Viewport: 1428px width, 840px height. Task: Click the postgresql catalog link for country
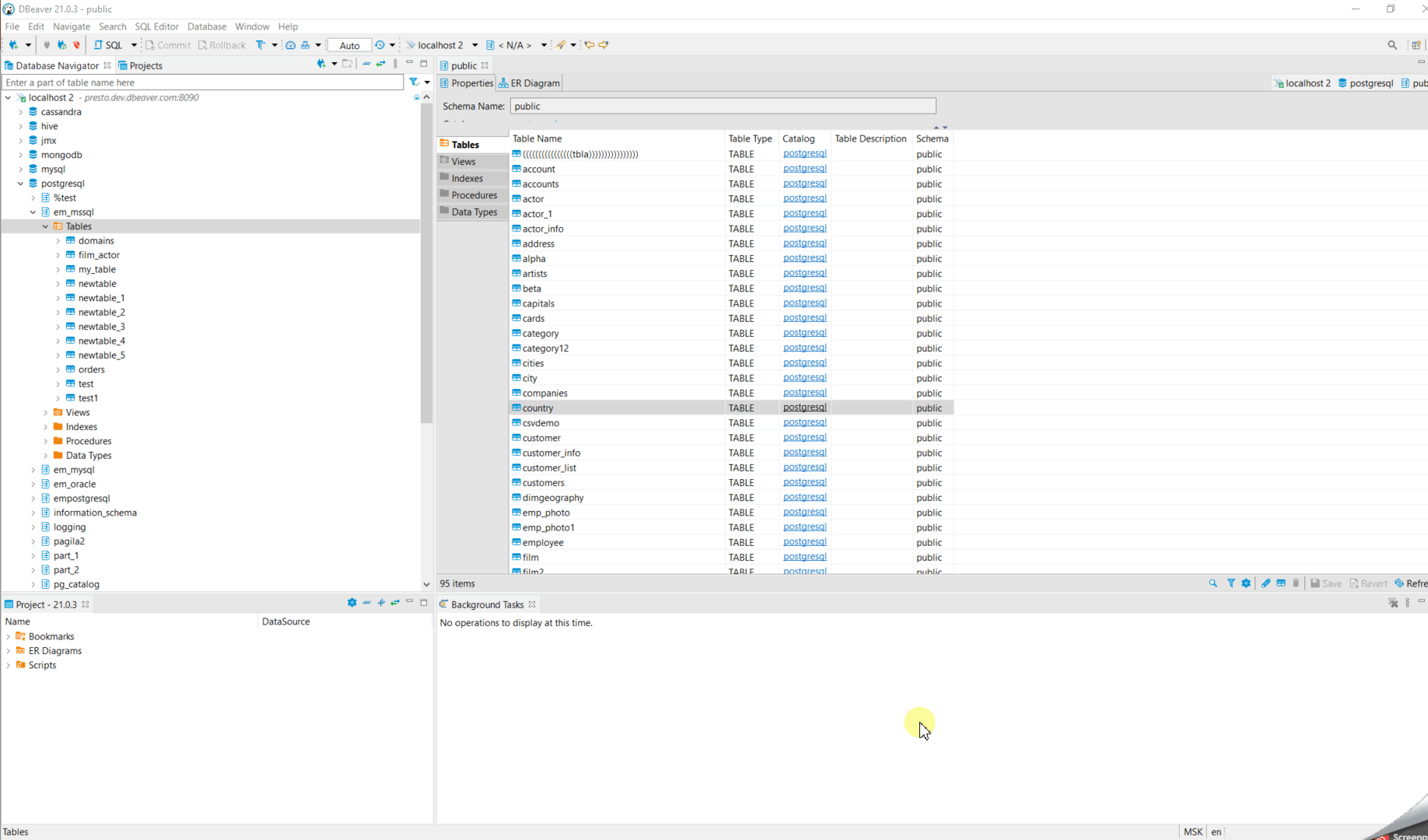(x=804, y=407)
